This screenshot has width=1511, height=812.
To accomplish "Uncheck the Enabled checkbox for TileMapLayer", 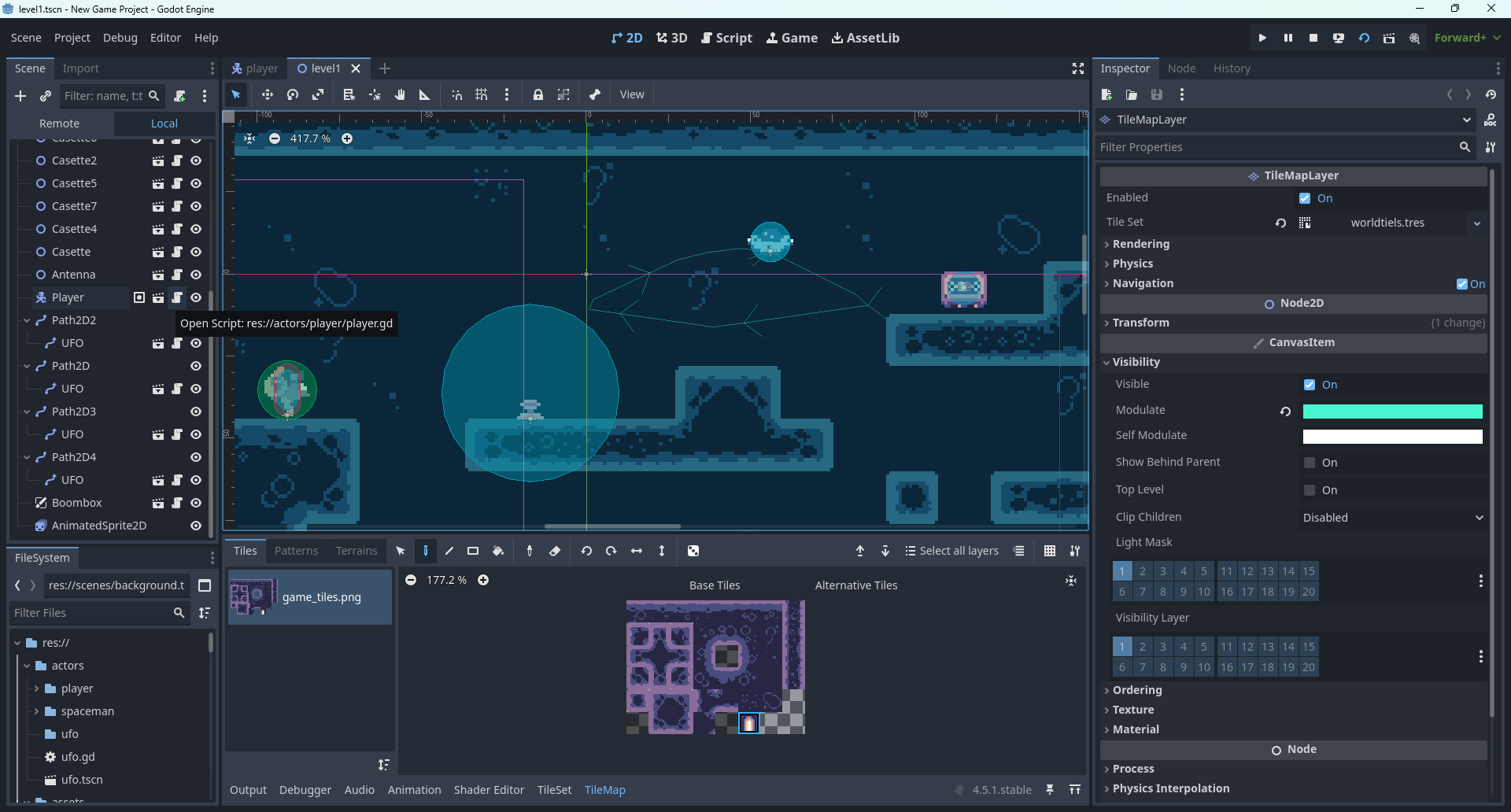I will [x=1305, y=198].
